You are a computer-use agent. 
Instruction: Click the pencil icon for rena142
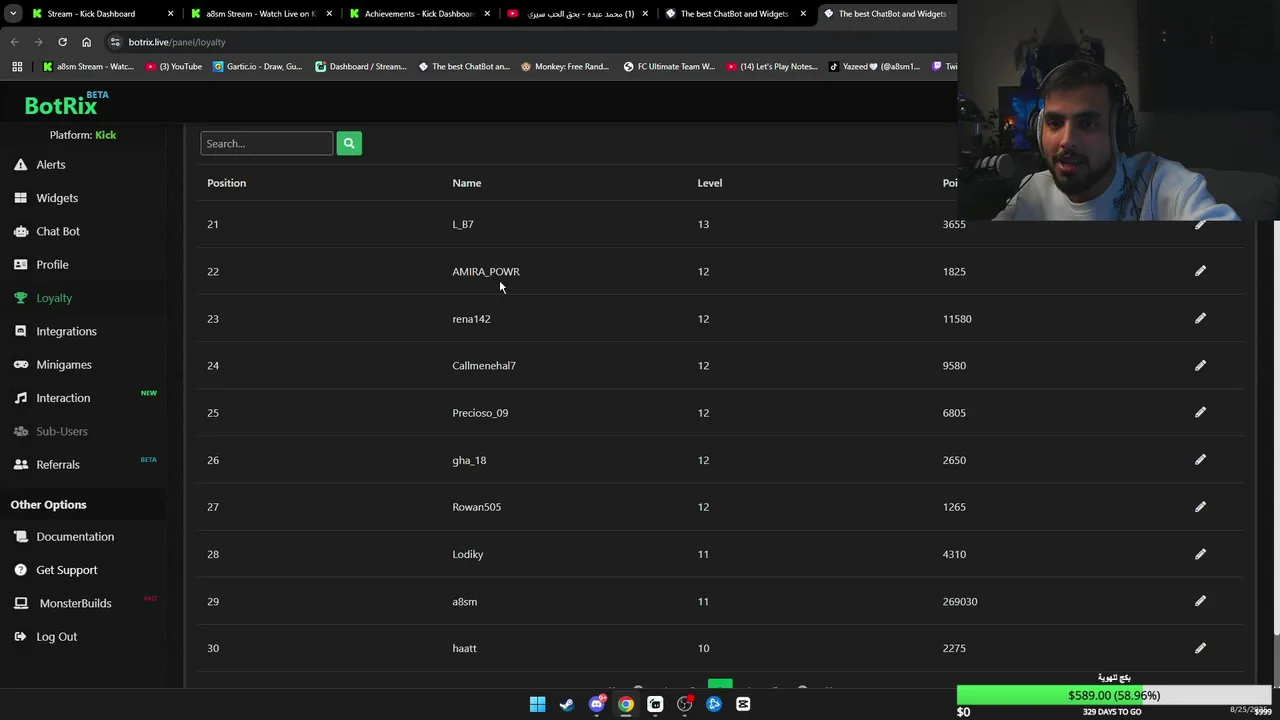pos(1200,318)
